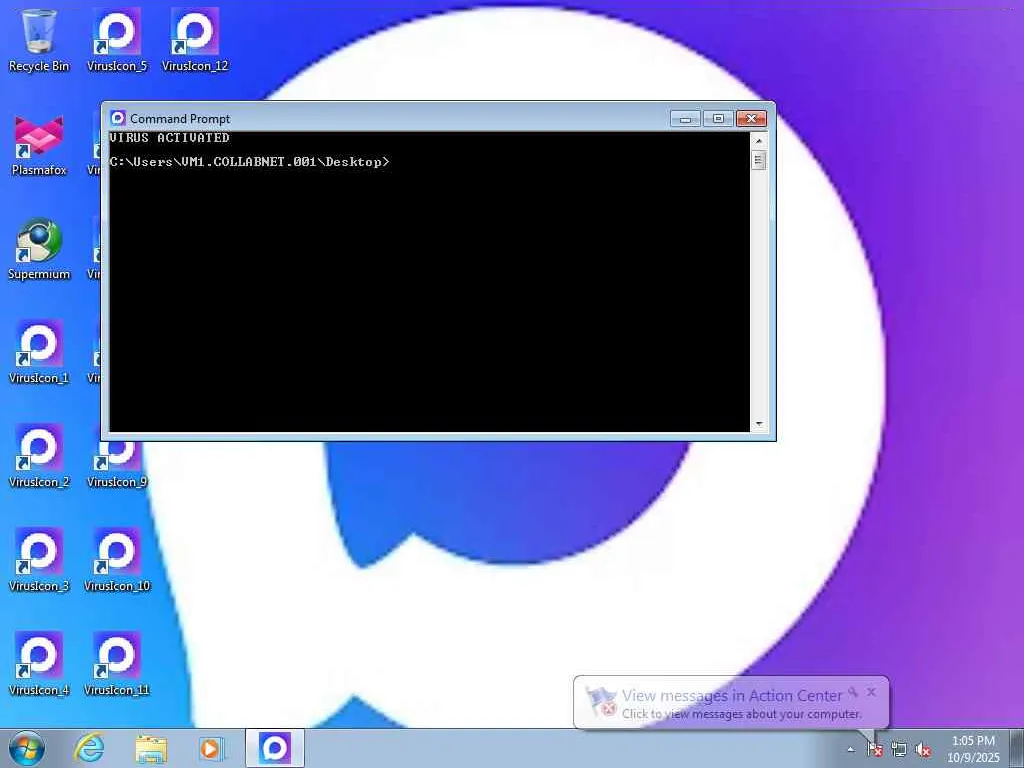Select the VirusIcon_11 desktop shortcut
Screen dimensions: 1024x768
point(117,665)
